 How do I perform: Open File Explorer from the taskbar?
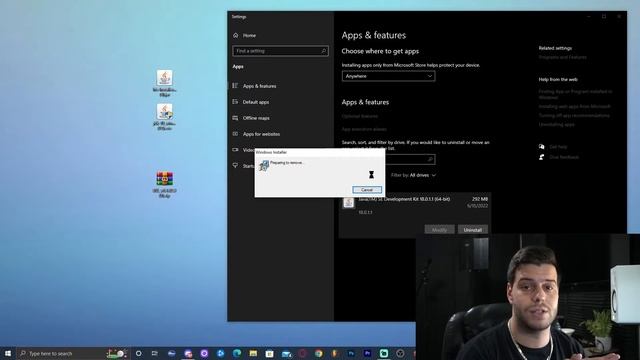coord(253,353)
